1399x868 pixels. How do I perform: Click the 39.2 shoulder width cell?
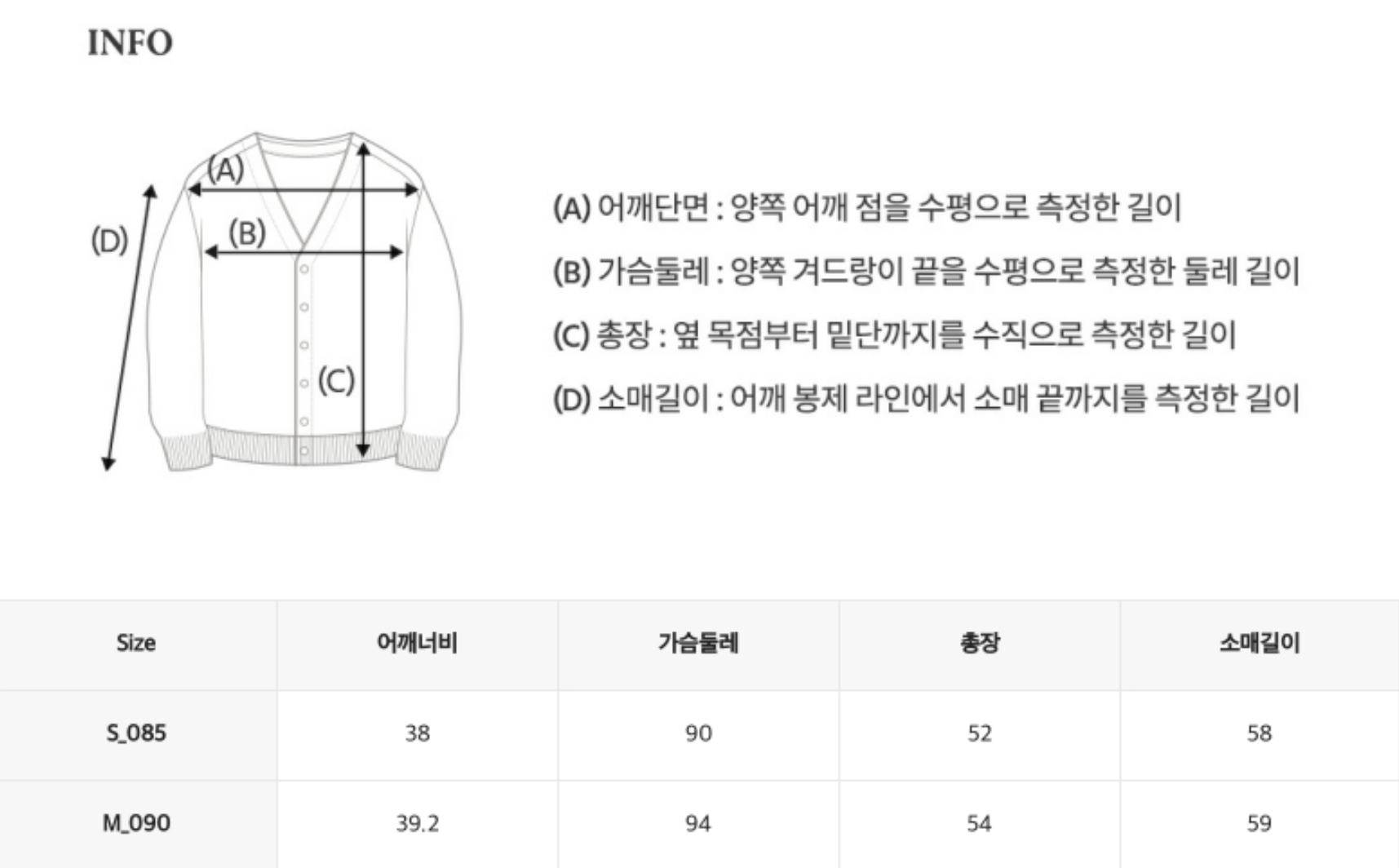(x=417, y=823)
